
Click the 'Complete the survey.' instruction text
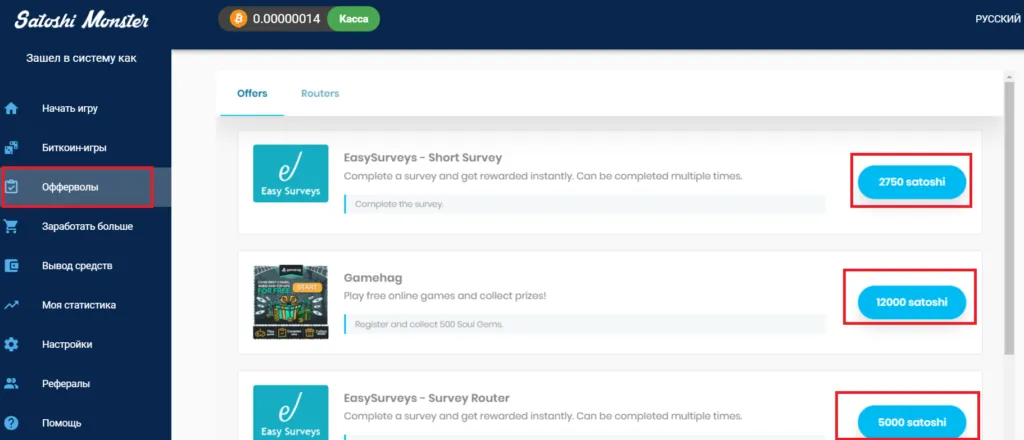(x=399, y=204)
